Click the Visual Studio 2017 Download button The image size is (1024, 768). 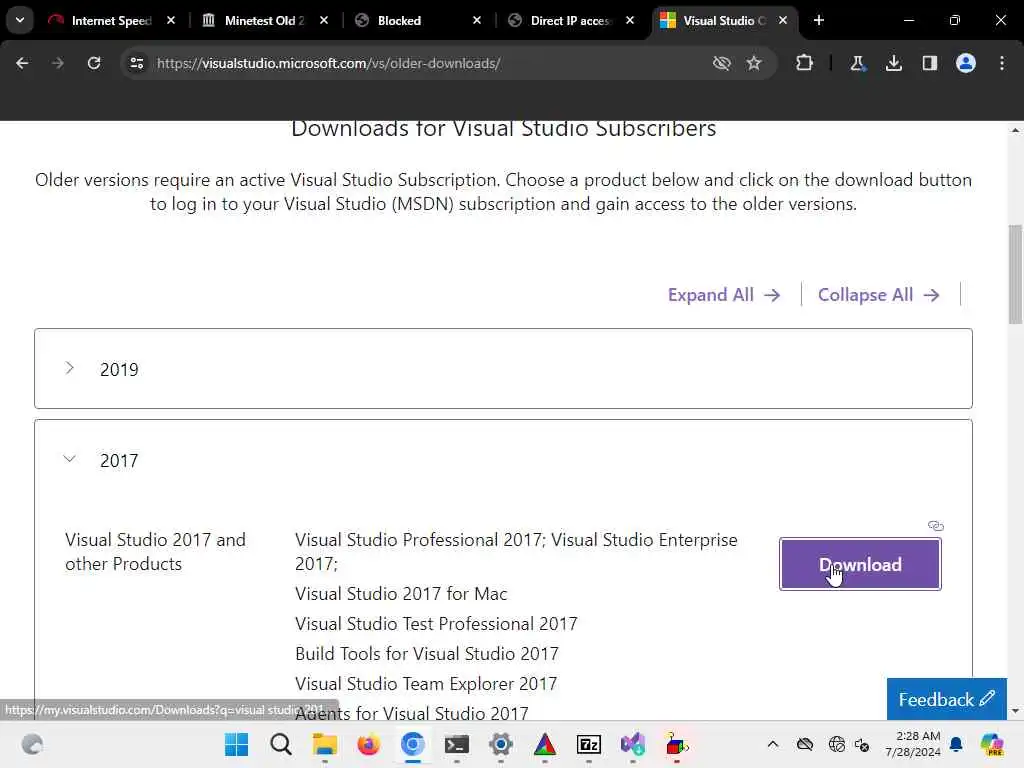(x=860, y=564)
